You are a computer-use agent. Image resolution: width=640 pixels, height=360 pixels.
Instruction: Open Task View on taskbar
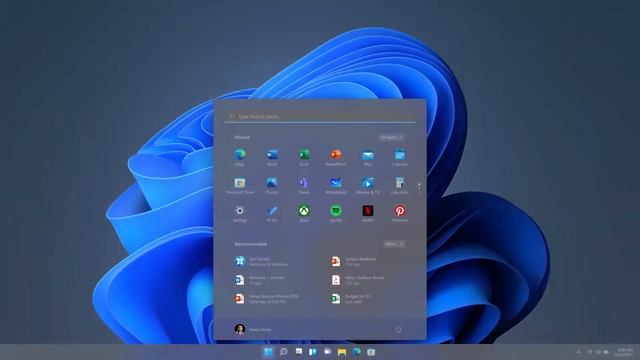point(299,352)
